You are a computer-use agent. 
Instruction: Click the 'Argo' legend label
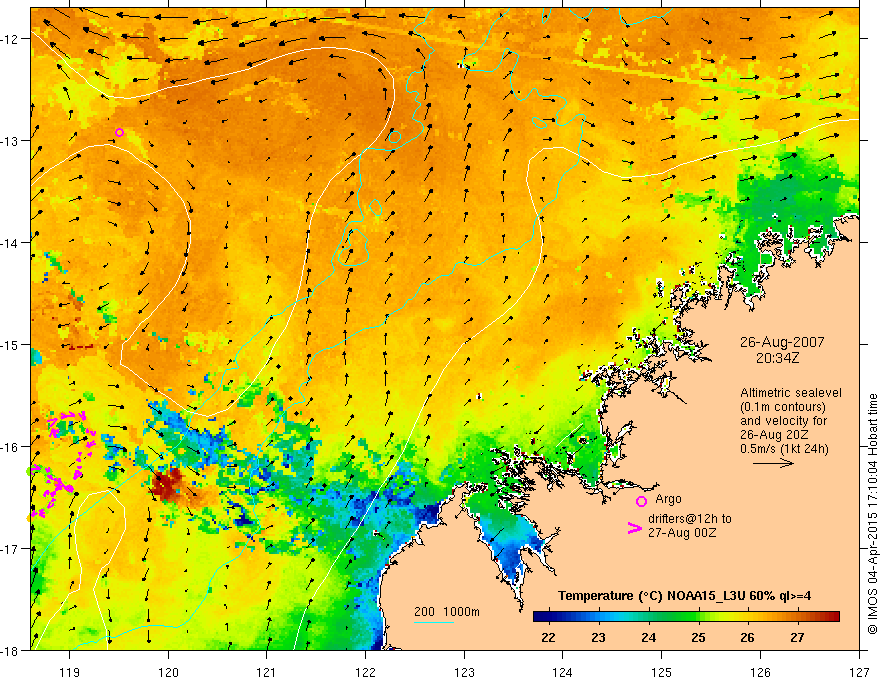pos(668,499)
